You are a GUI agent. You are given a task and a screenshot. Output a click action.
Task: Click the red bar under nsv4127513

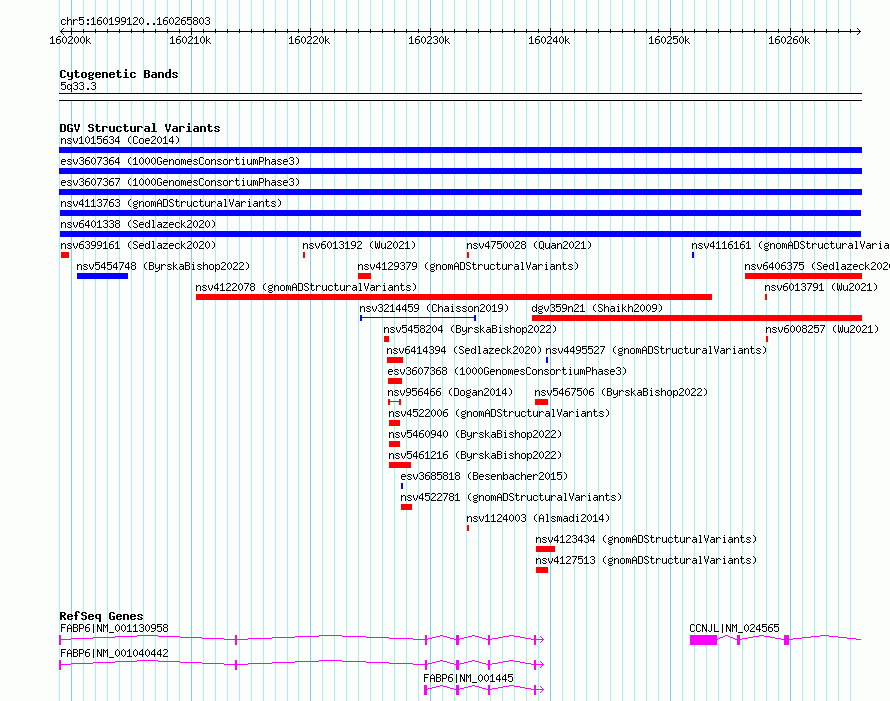coord(542,570)
